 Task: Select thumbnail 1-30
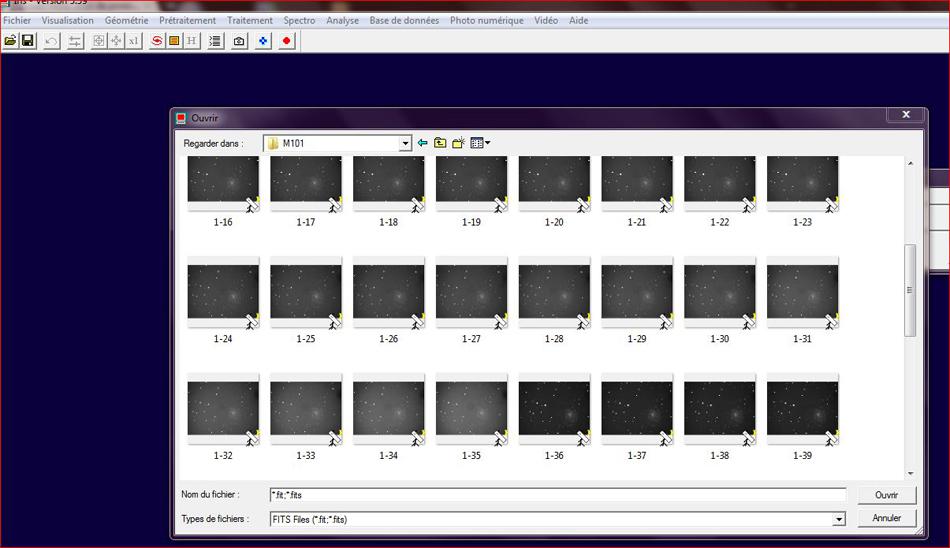coord(720,292)
